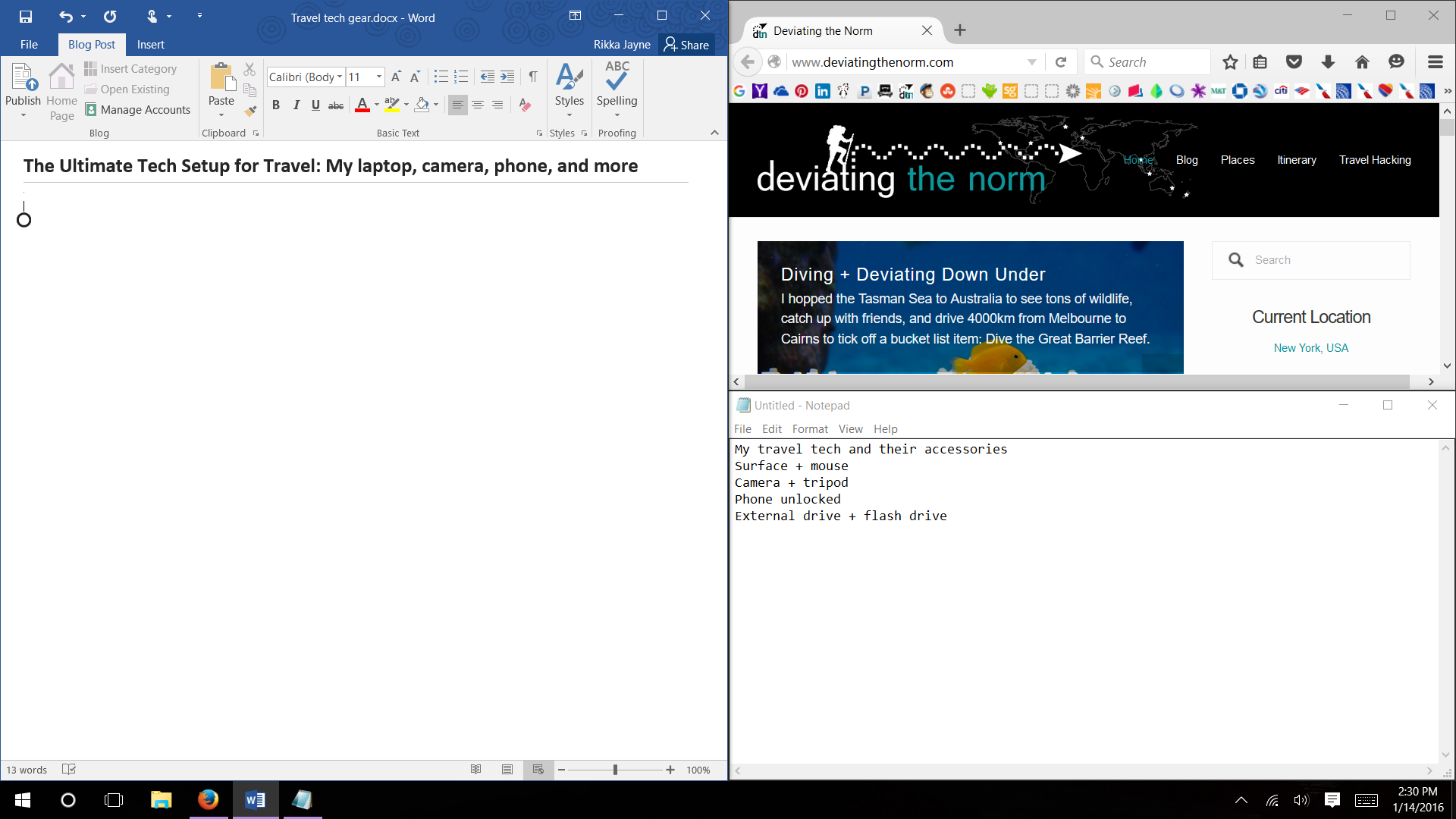Toggle Bold formatting in Word
This screenshot has width=1456, height=819.
(x=276, y=105)
